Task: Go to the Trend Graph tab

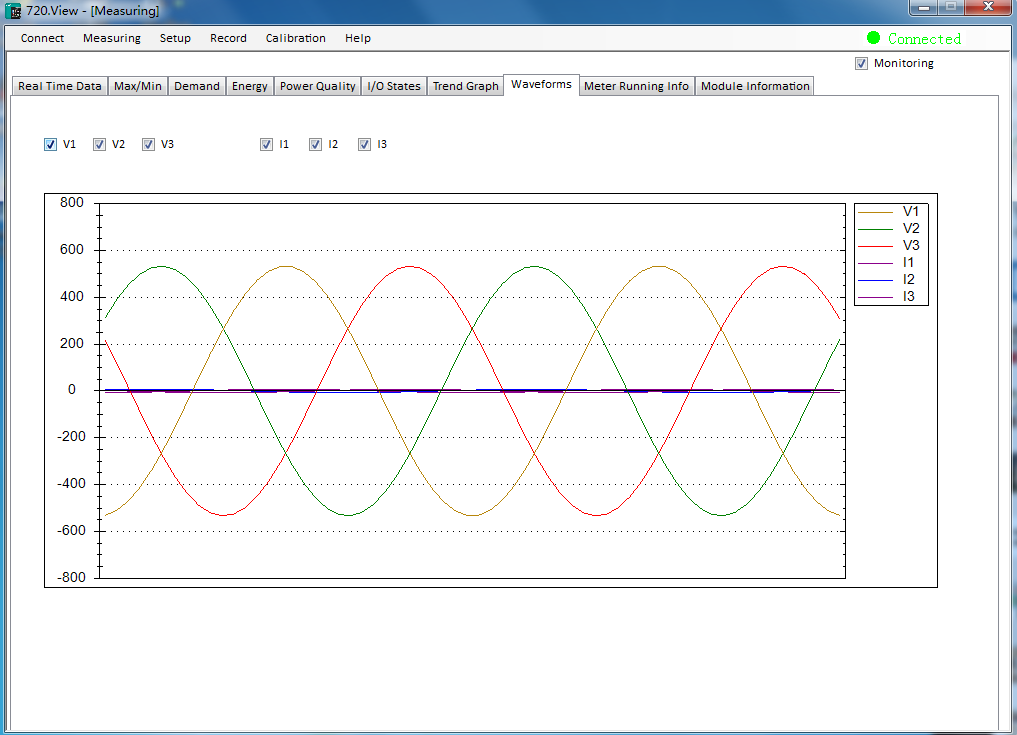Action: point(465,86)
